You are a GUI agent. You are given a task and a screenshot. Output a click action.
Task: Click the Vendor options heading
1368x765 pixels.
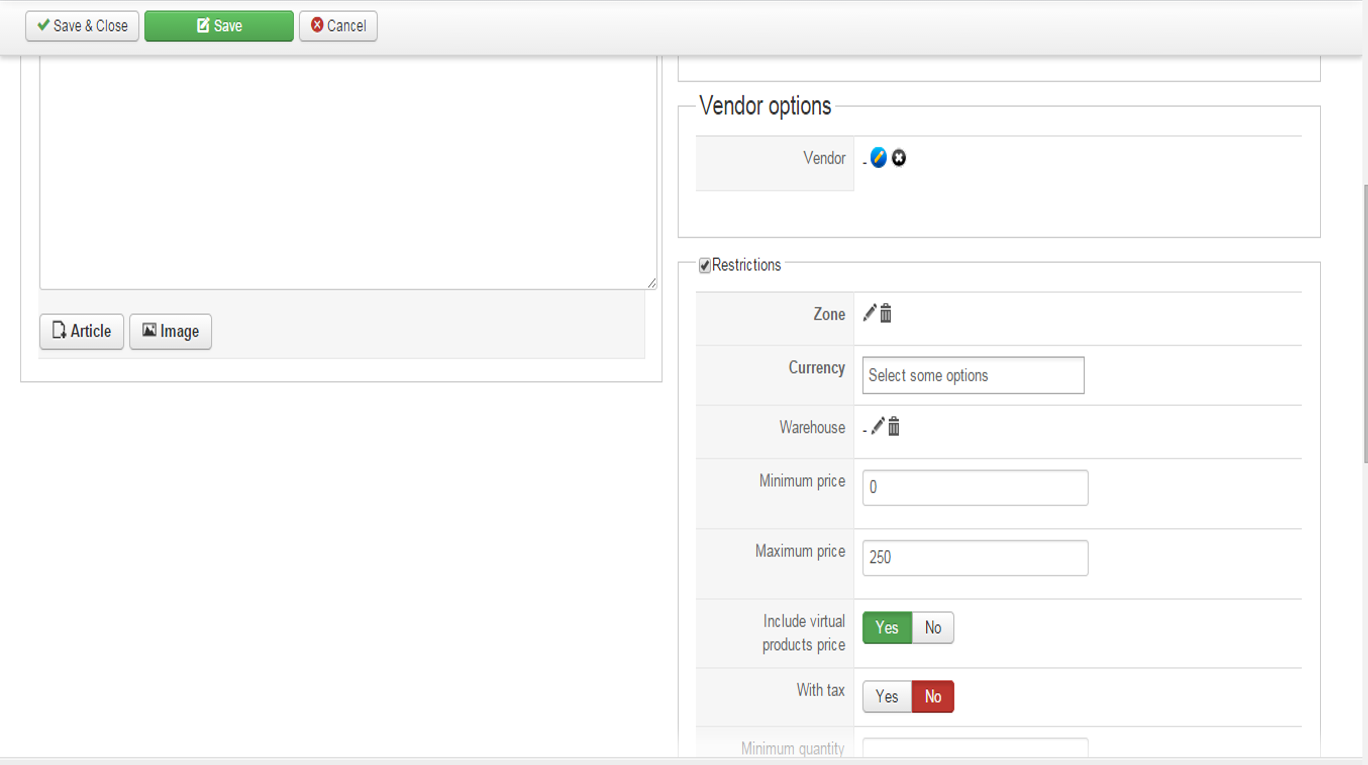tap(765, 106)
